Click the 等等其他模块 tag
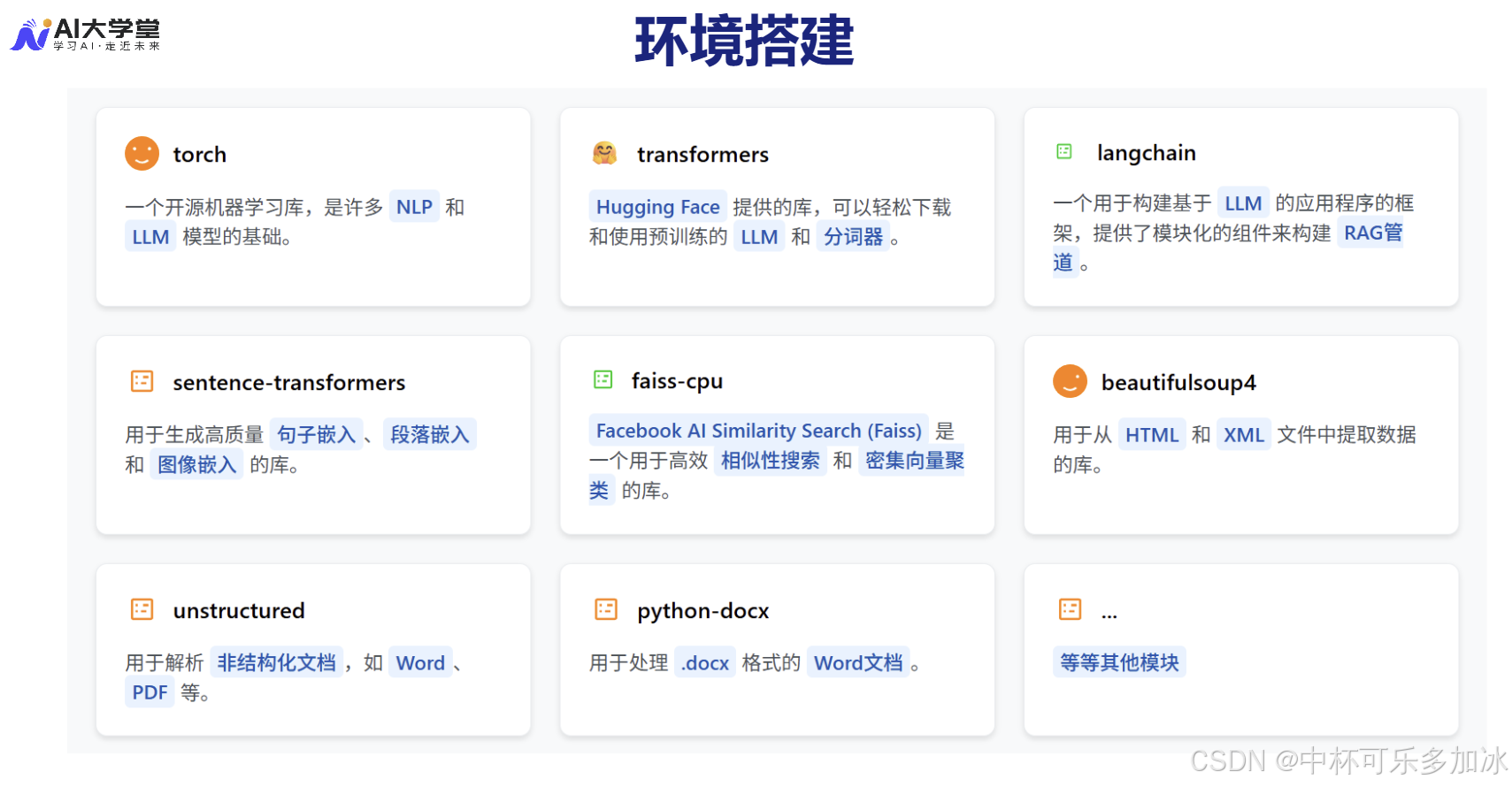The width and height of the screenshot is (1512, 787). point(1119,662)
